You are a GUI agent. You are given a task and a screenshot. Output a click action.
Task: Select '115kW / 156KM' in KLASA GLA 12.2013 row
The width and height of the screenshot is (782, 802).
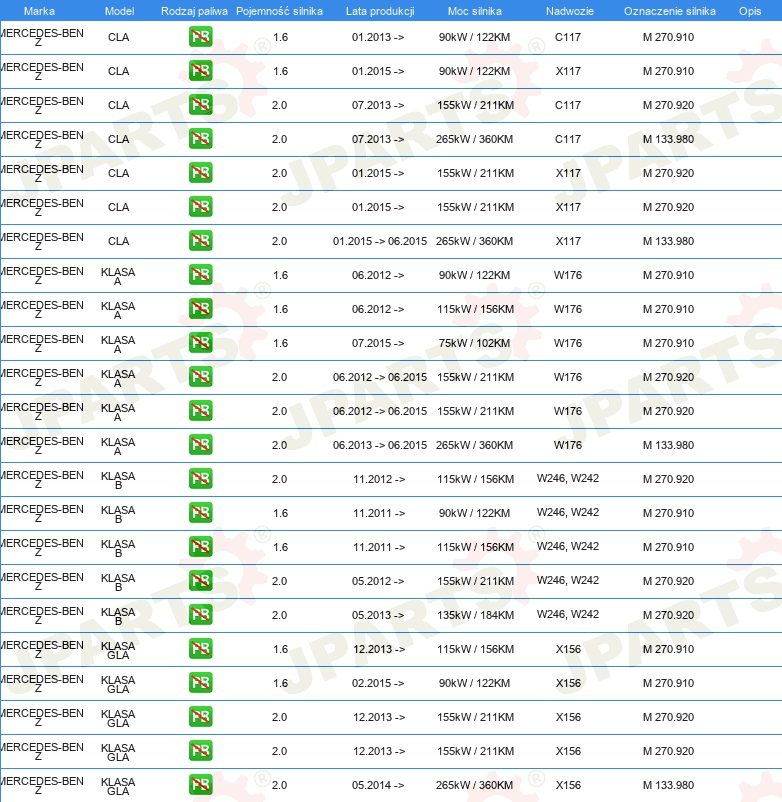pyautogui.click(x=475, y=649)
